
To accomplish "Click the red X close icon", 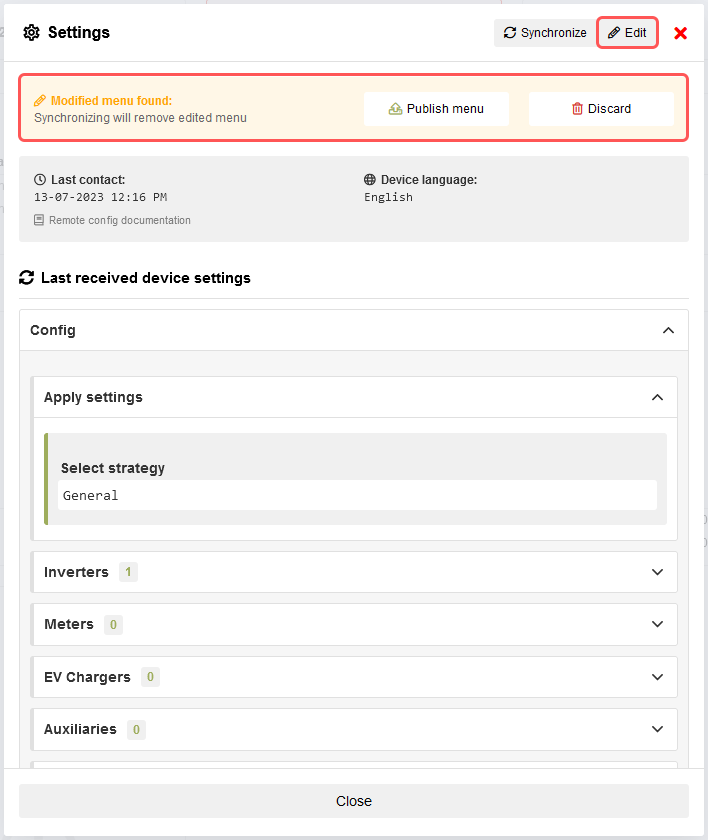I will 681,33.
